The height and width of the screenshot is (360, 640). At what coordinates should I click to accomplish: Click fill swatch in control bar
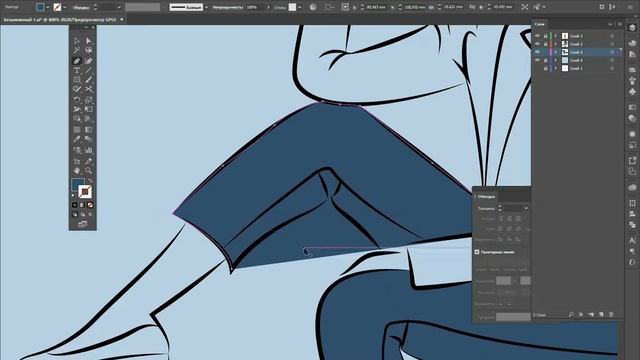[40, 7]
